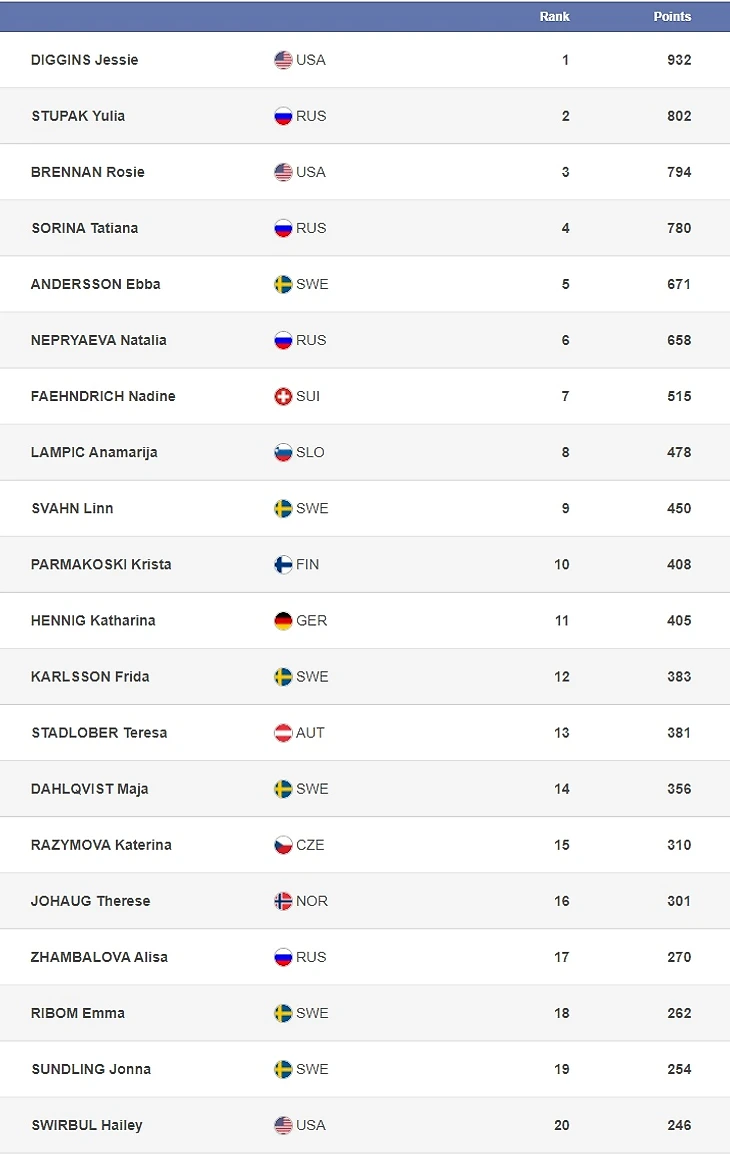Screen dimensions: 730x1155
Task: Click the Finnish flag next to PARMAKOSKI Krista
Action: point(283,565)
